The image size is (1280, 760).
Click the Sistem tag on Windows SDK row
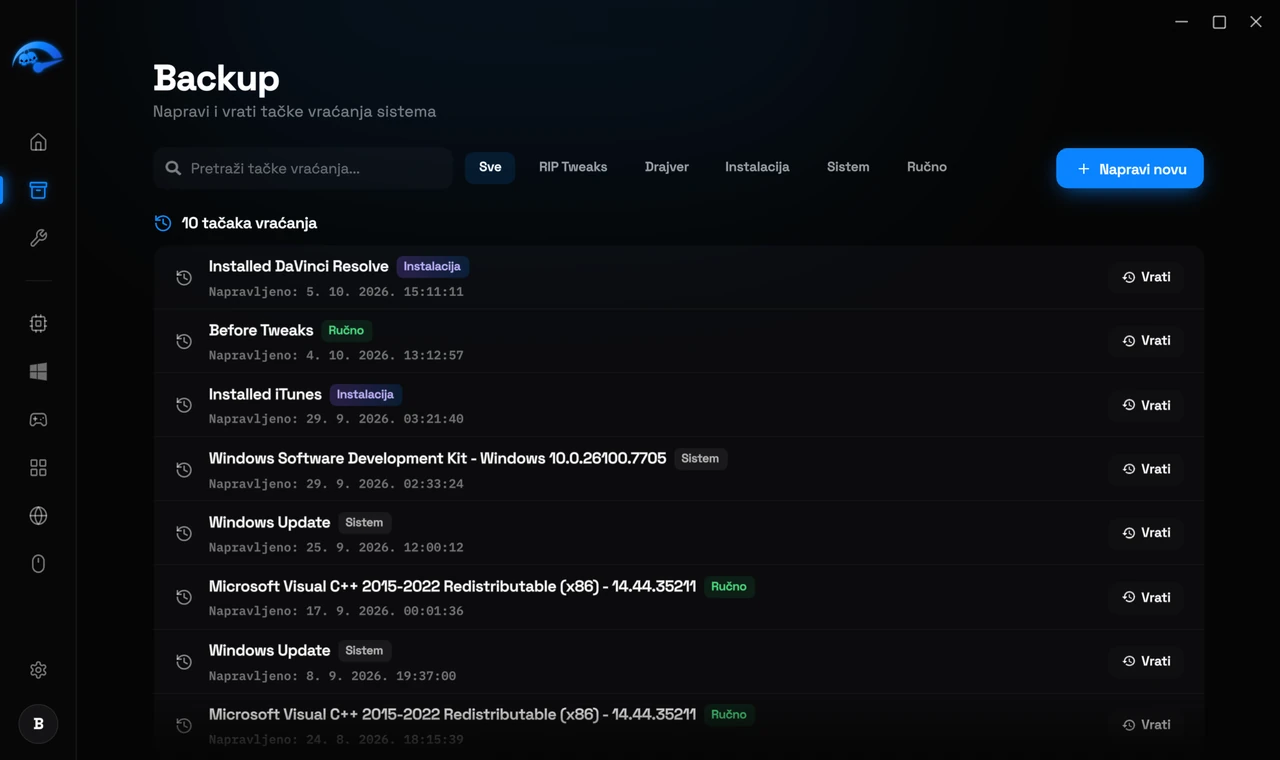tap(700, 458)
